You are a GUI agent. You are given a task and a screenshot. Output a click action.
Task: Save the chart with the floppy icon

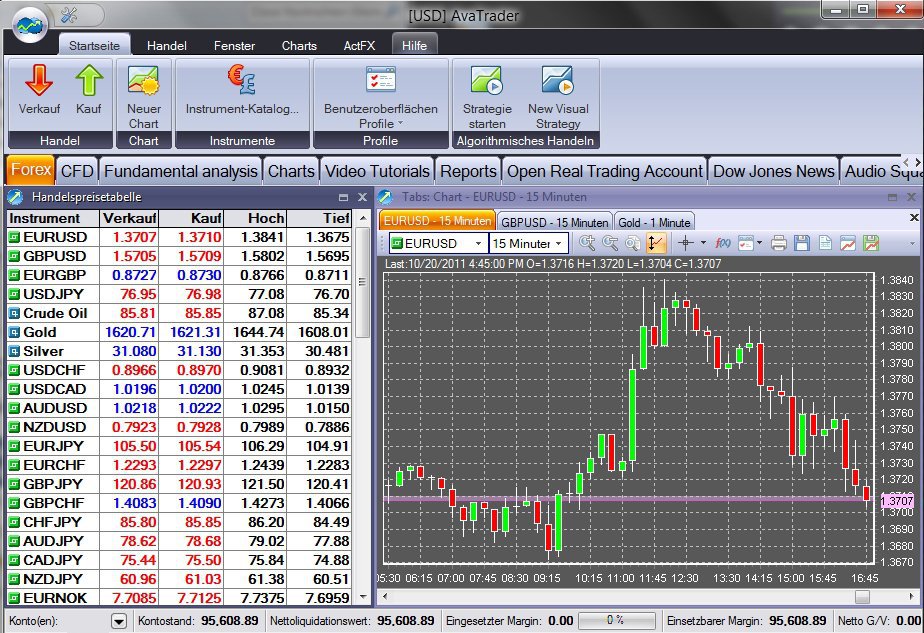[x=802, y=243]
